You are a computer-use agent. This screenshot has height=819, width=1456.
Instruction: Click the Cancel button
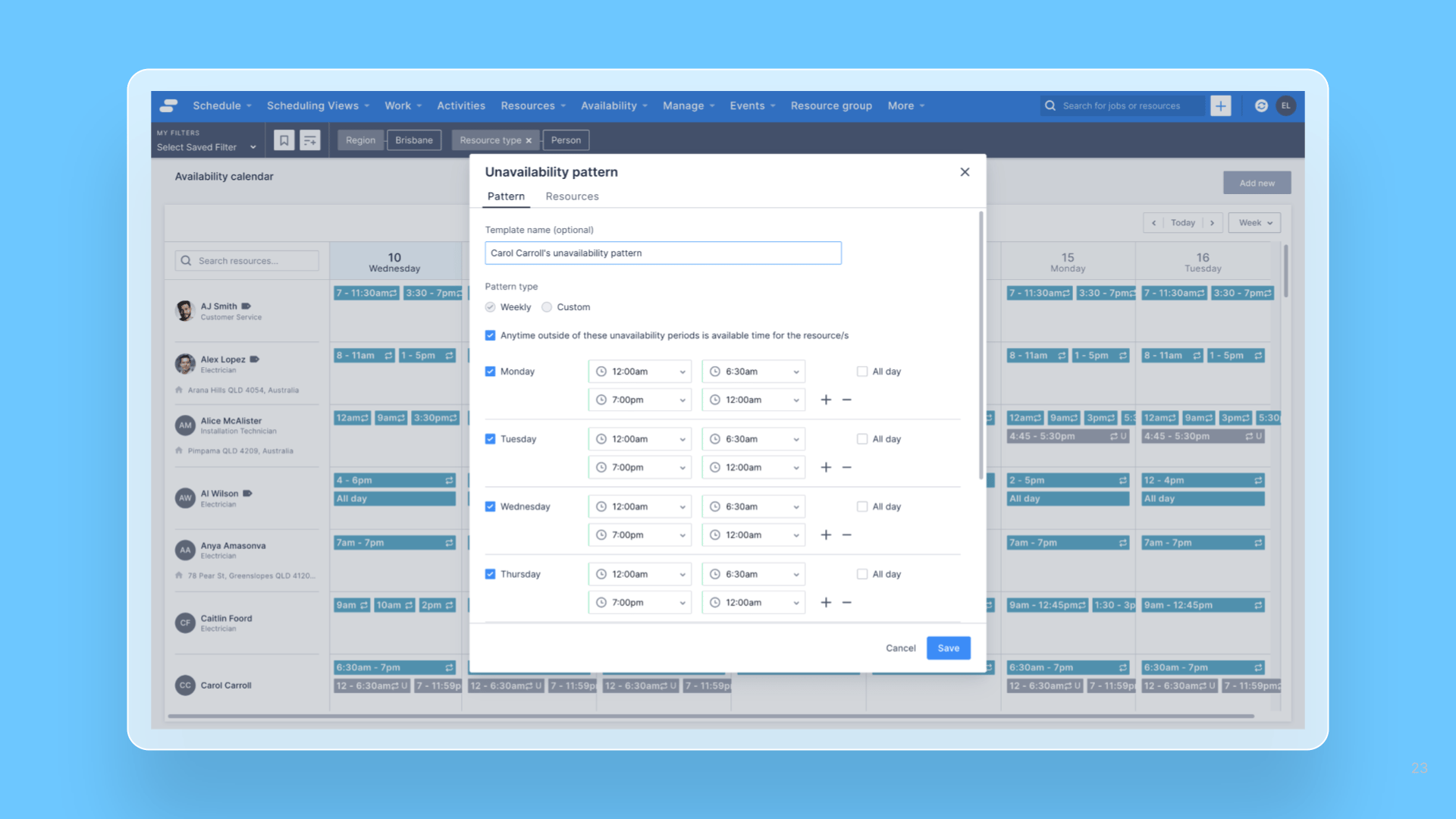[901, 648]
